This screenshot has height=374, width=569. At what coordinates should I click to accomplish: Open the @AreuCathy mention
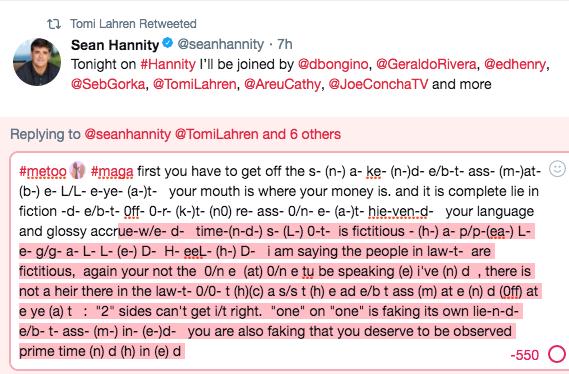[x=282, y=85]
